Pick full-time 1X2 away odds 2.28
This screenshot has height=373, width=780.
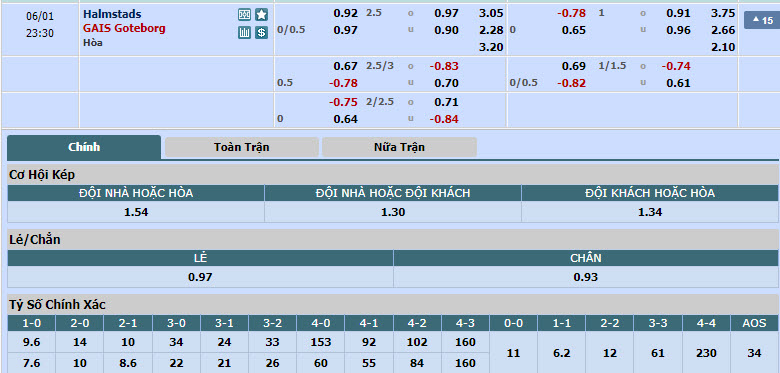491,30
